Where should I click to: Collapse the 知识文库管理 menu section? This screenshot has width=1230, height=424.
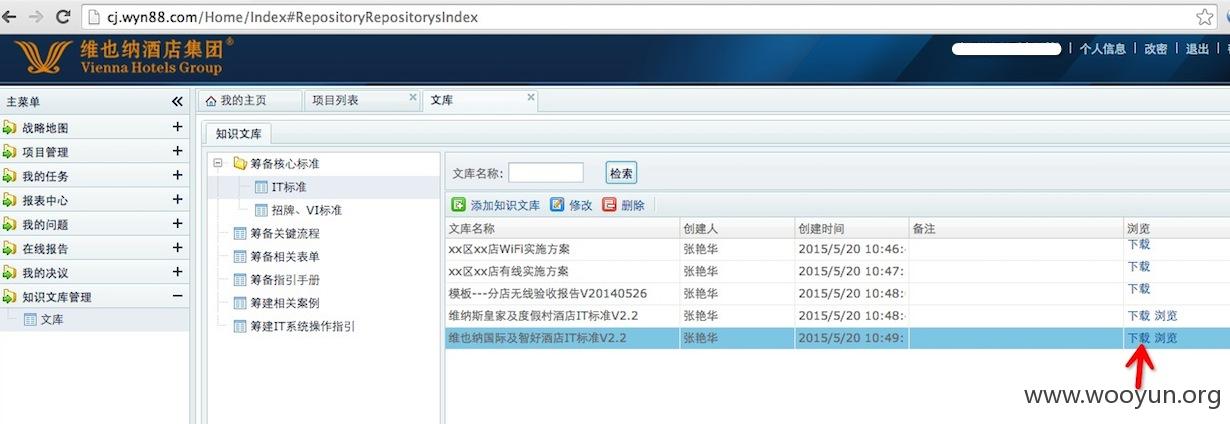tap(177, 296)
